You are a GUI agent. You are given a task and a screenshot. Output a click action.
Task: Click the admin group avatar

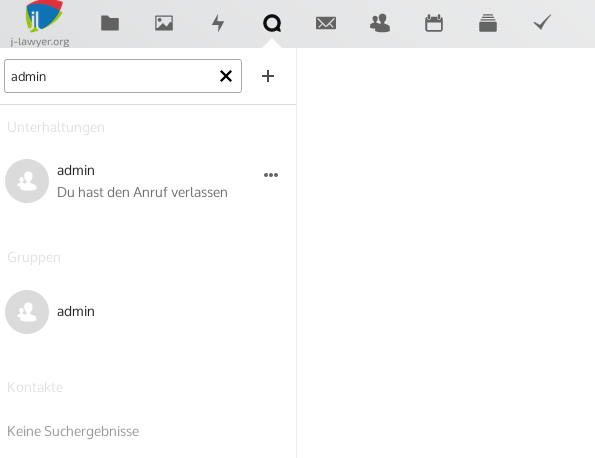[27, 312]
